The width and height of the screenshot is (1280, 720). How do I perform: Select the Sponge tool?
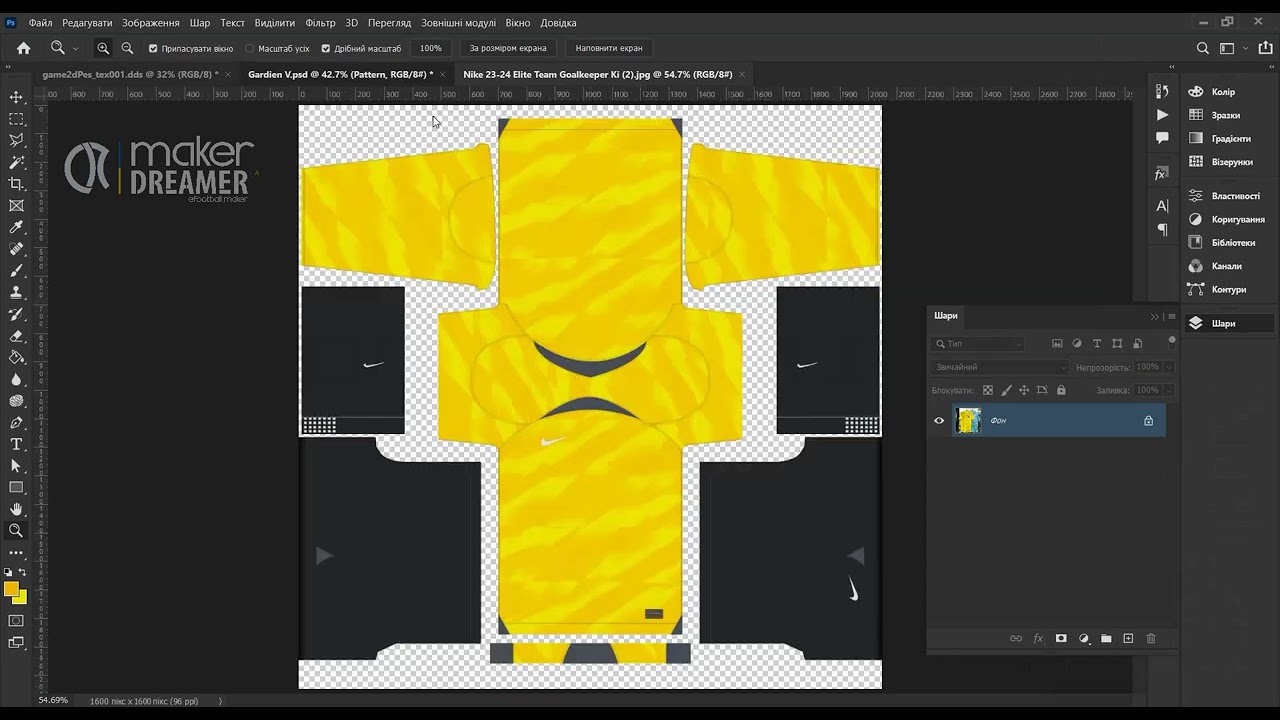[16, 401]
